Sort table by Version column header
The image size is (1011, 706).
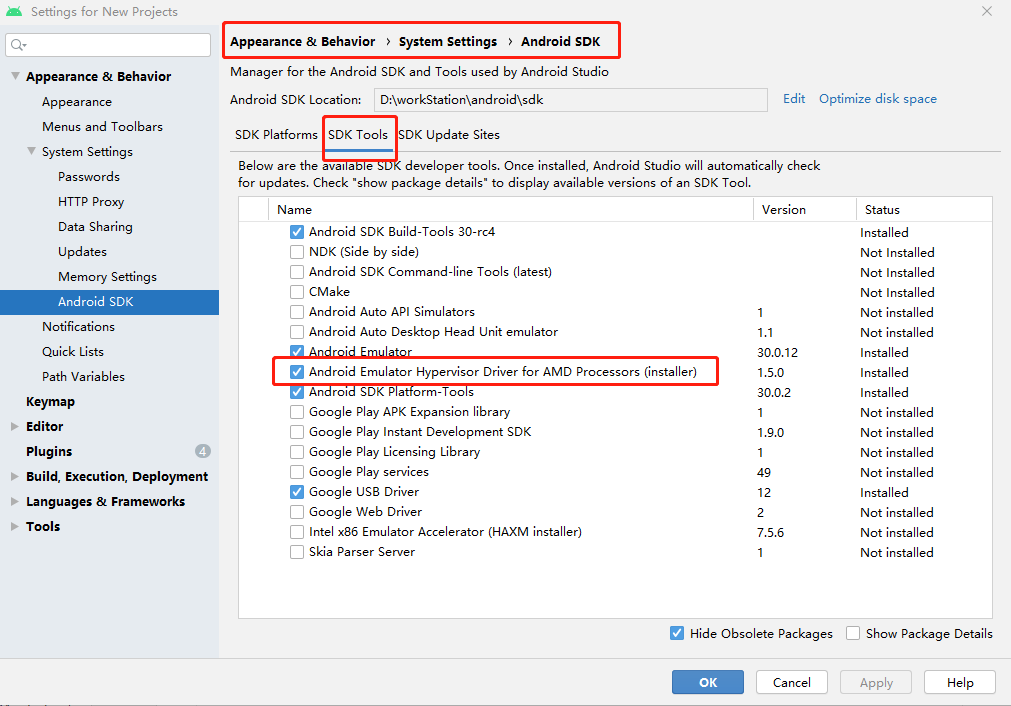[805, 210]
